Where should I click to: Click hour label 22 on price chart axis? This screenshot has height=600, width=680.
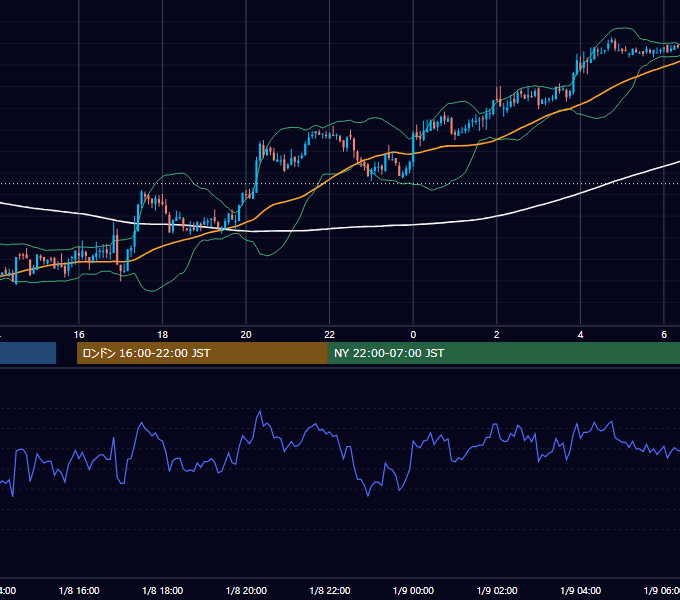(x=330, y=335)
